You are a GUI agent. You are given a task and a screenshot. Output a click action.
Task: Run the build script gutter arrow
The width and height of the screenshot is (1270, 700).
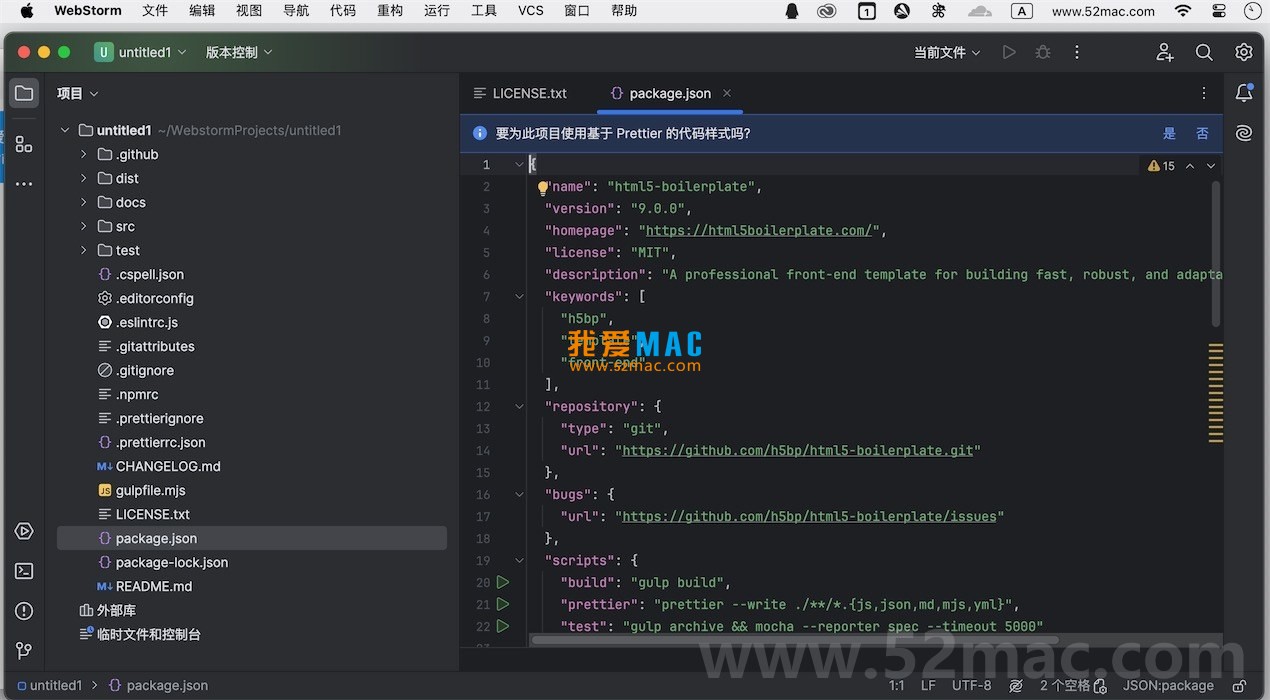pos(503,582)
